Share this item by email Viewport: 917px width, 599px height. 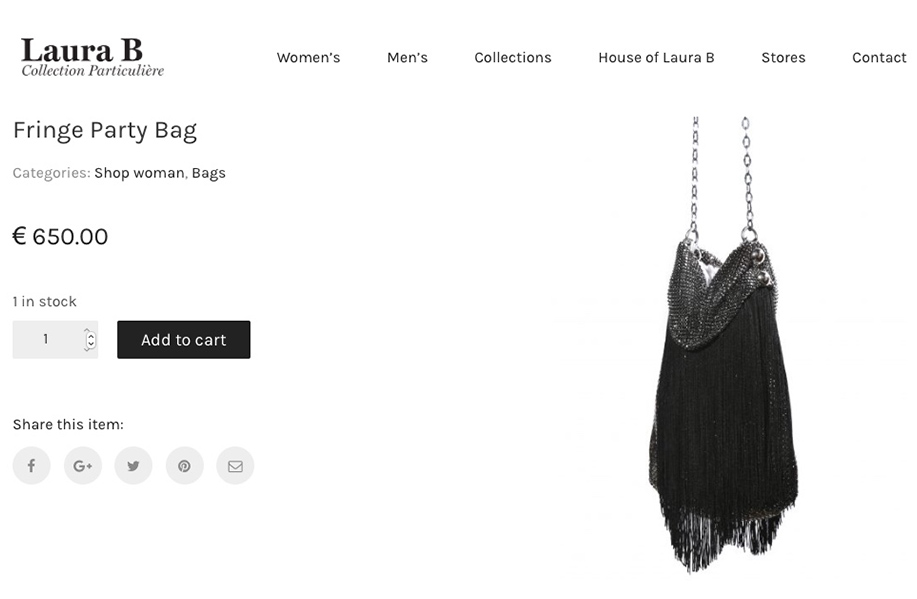(235, 466)
